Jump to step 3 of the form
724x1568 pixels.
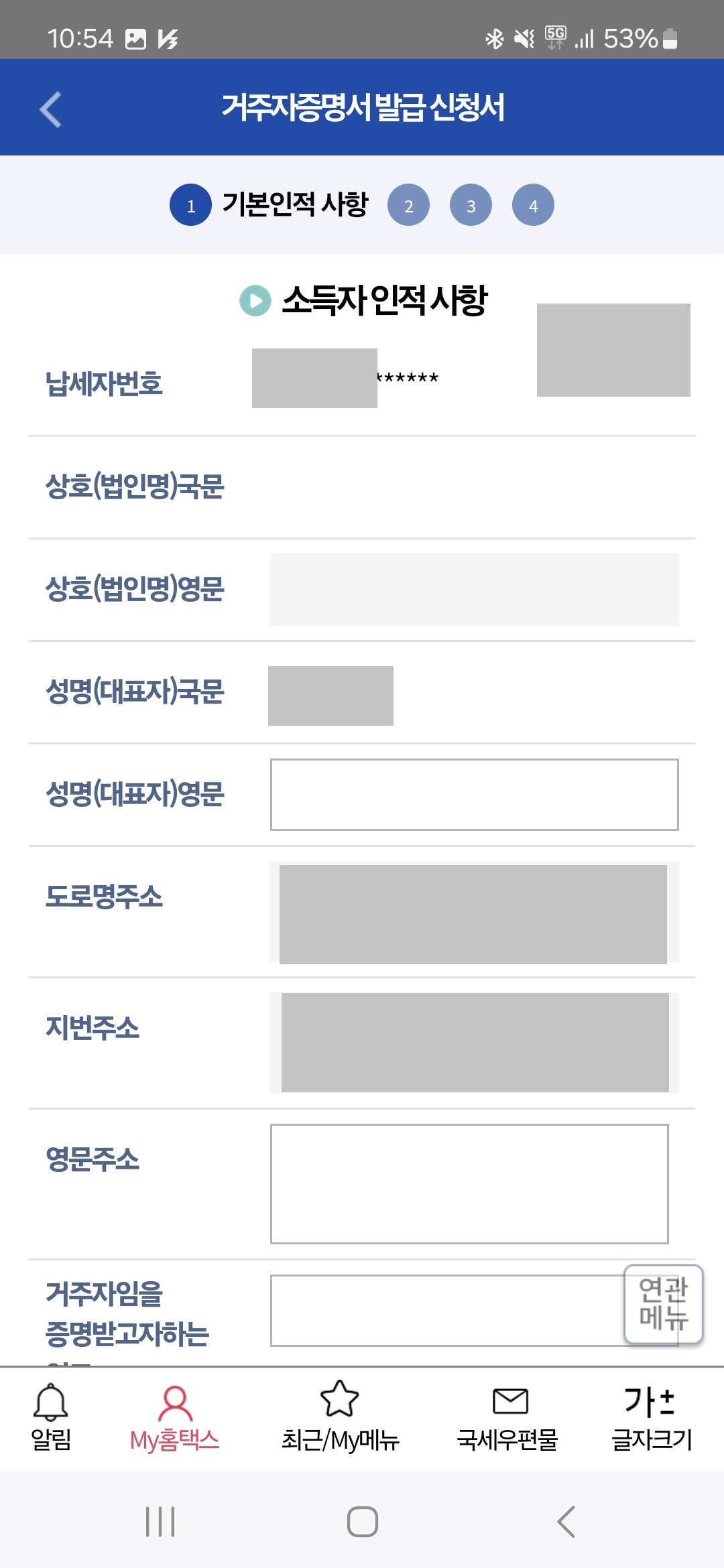pos(471,205)
